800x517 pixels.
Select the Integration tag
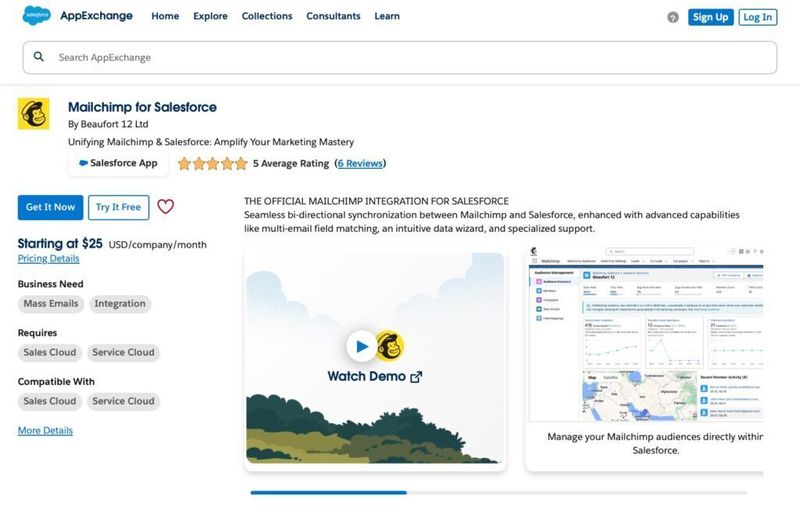[x=120, y=304]
